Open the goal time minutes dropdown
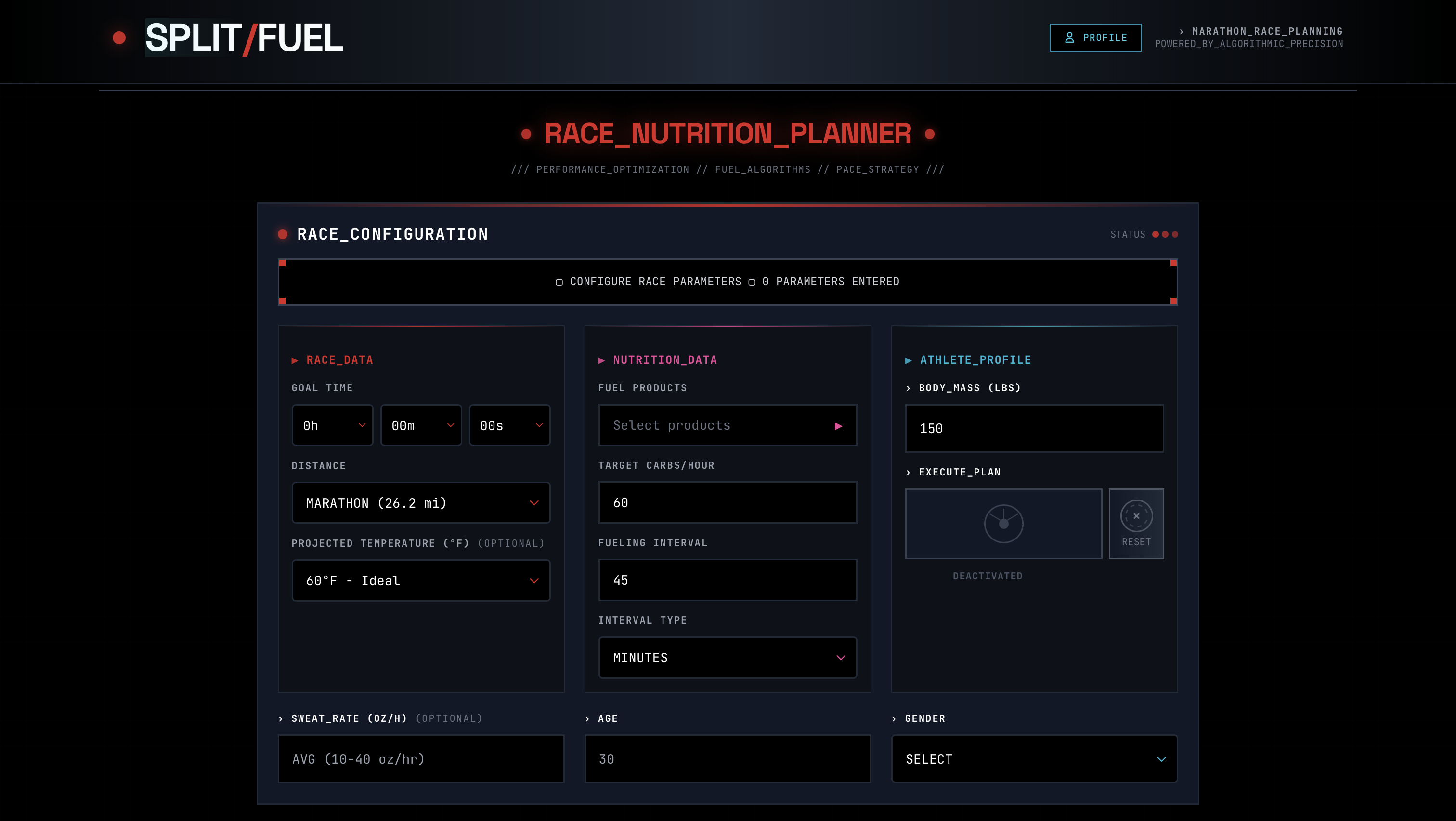 point(421,425)
